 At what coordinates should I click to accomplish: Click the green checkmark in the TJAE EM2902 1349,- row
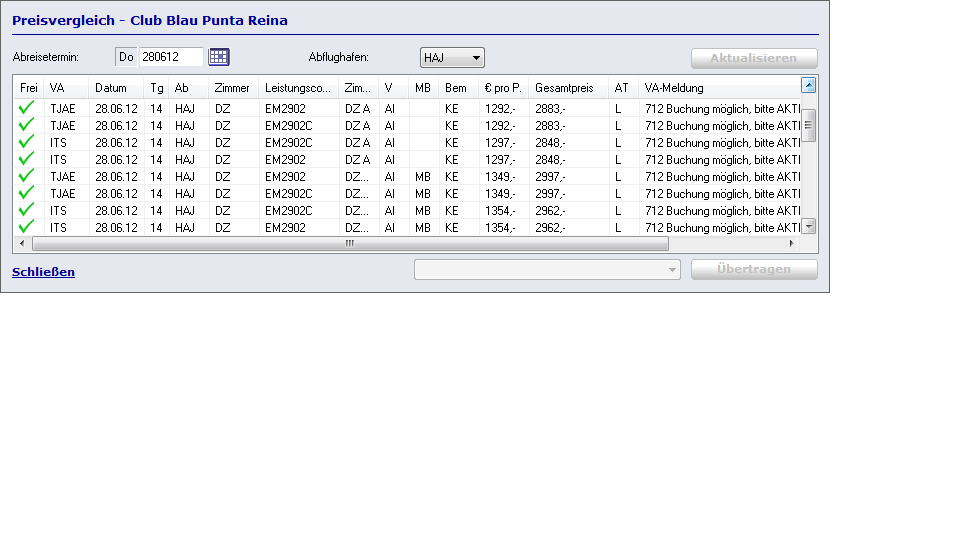(26, 176)
